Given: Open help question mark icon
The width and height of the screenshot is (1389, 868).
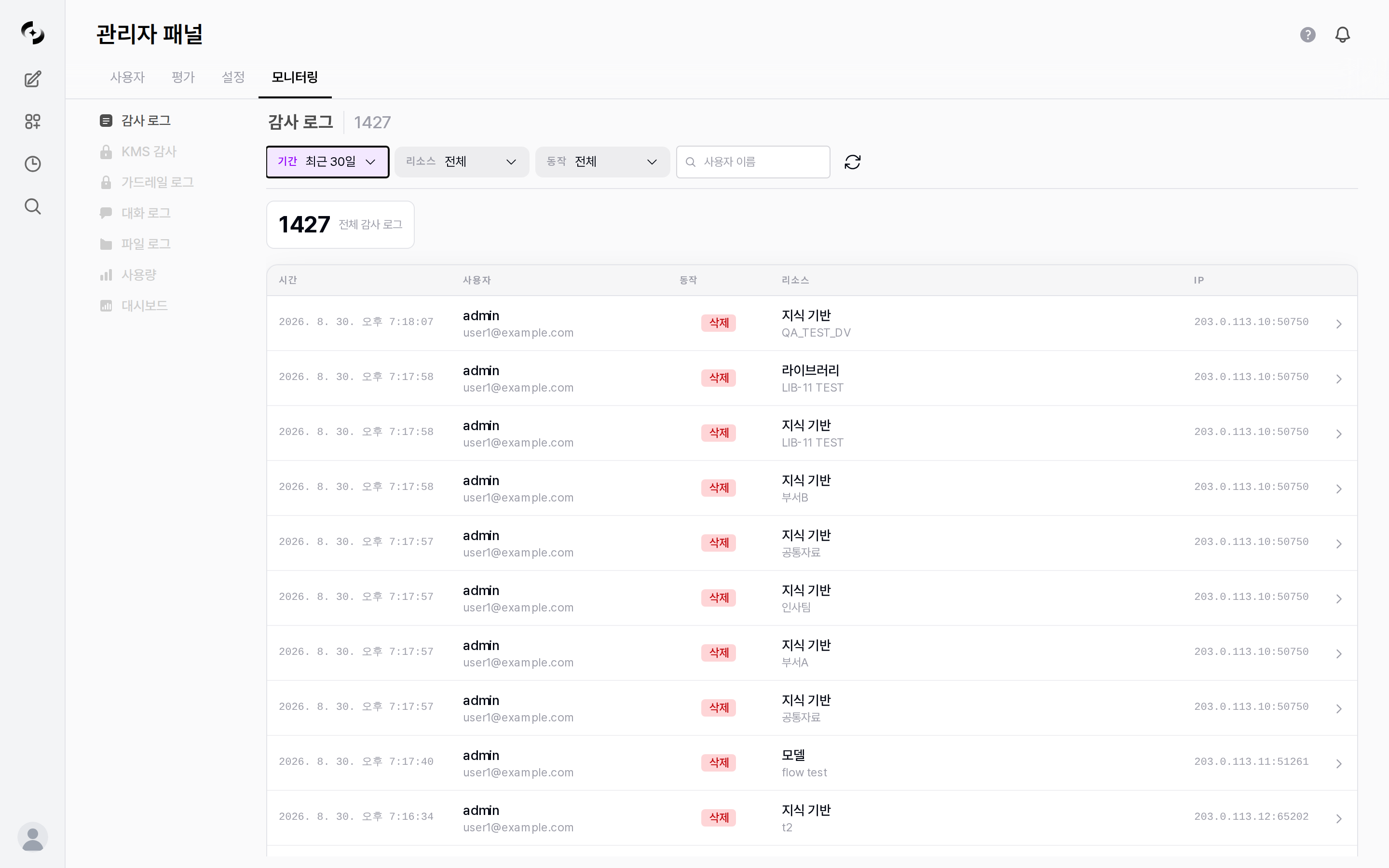Looking at the screenshot, I should 1307,34.
